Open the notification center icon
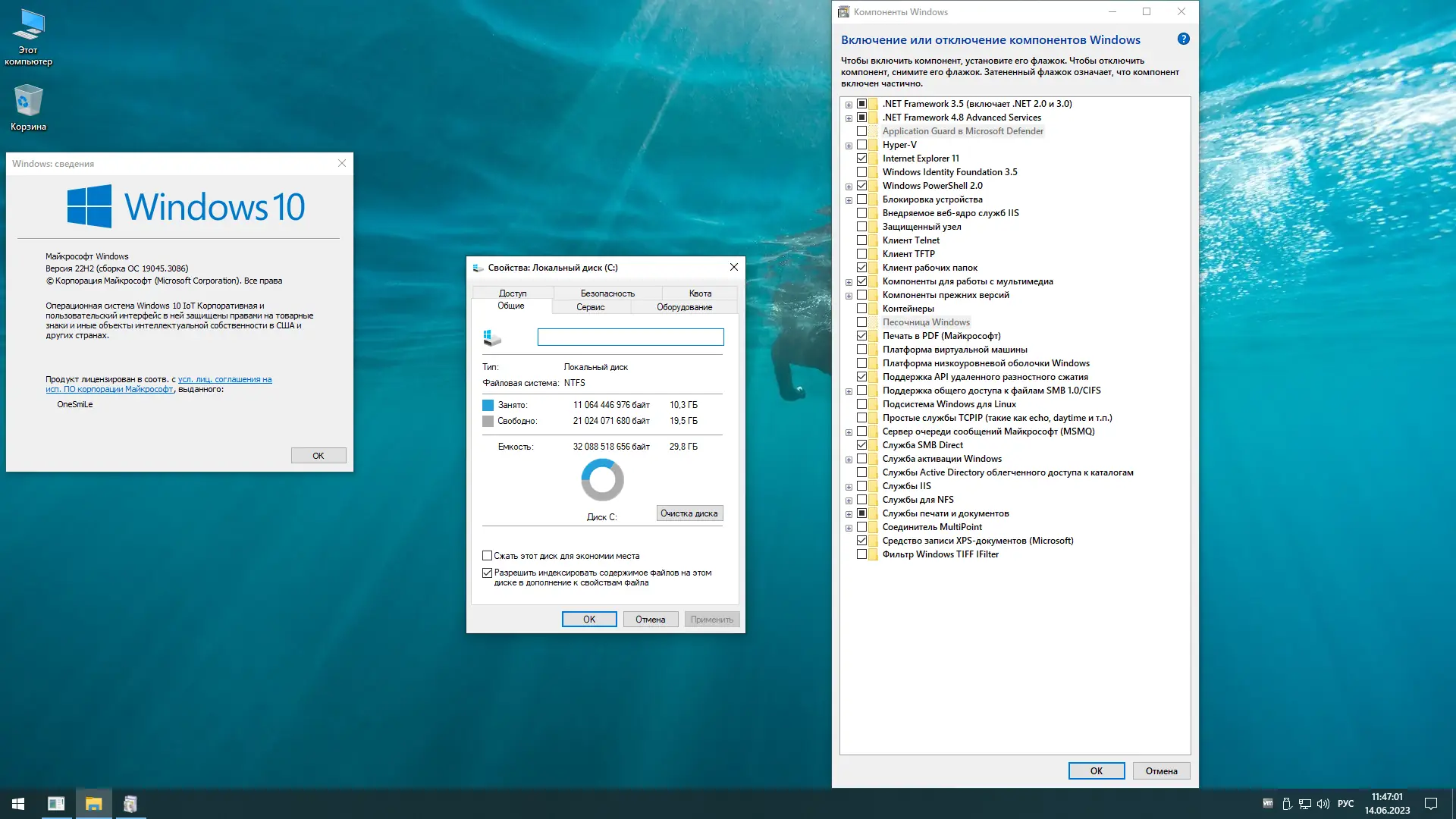This screenshot has width=1456, height=819. tap(1431, 804)
